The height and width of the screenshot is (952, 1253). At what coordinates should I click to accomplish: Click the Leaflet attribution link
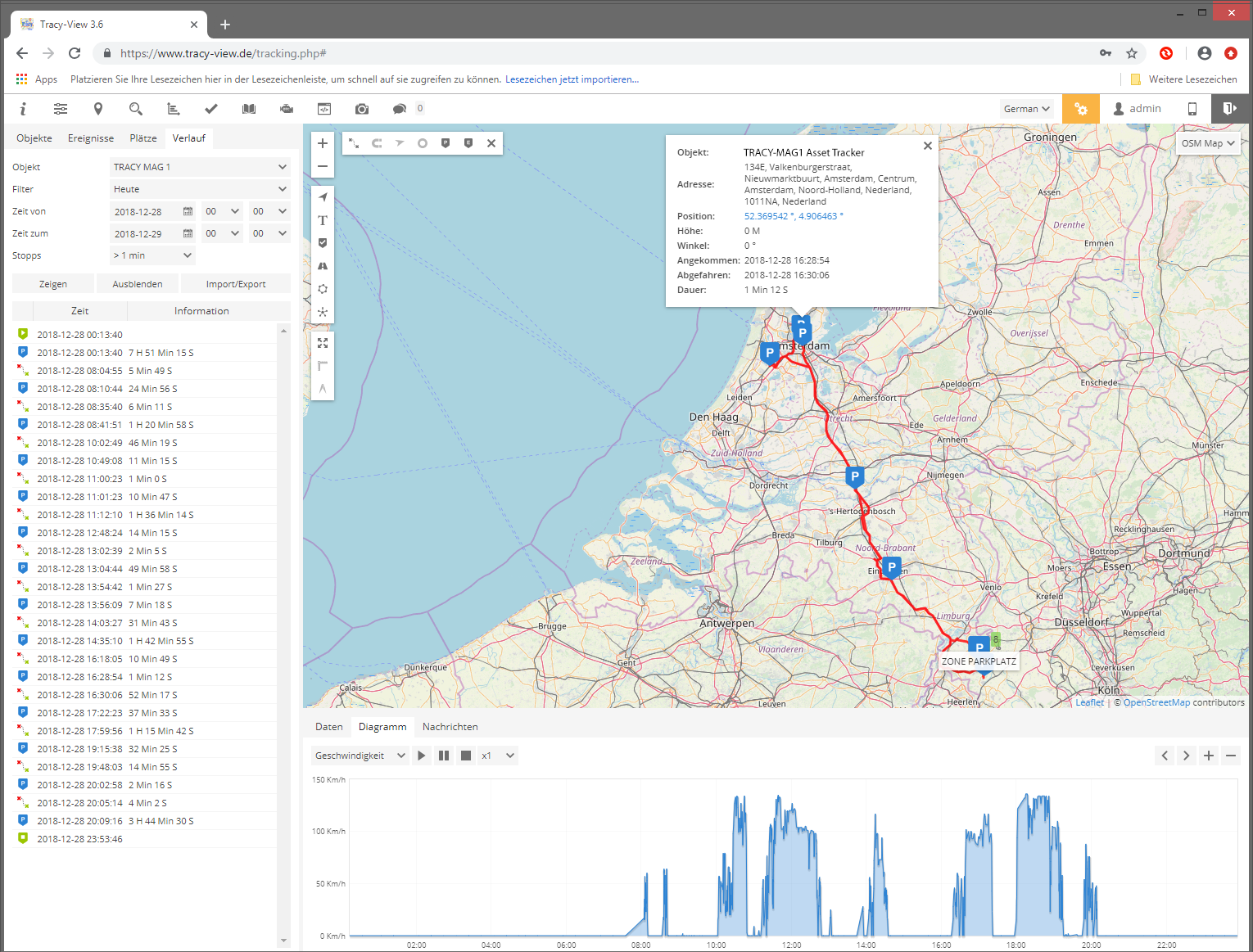1089,702
